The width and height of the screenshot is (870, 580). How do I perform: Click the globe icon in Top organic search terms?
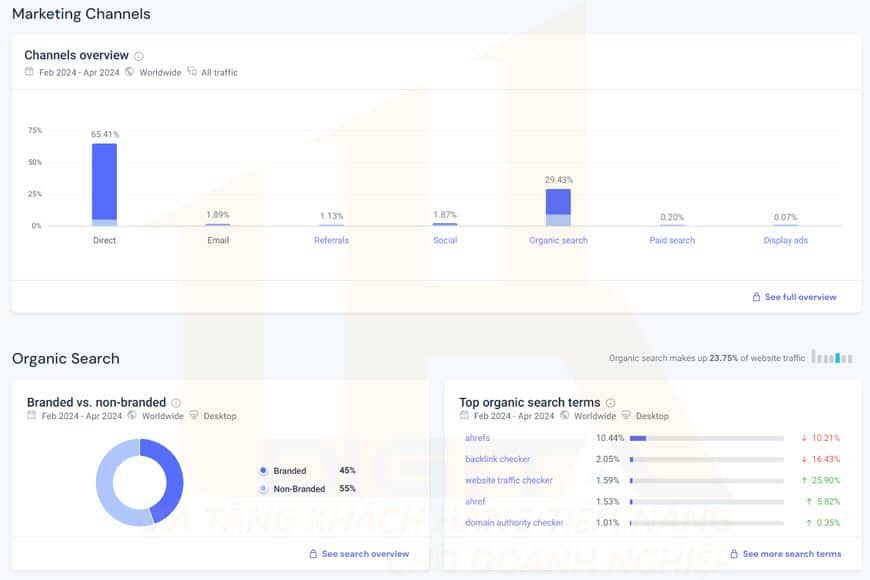coord(564,415)
